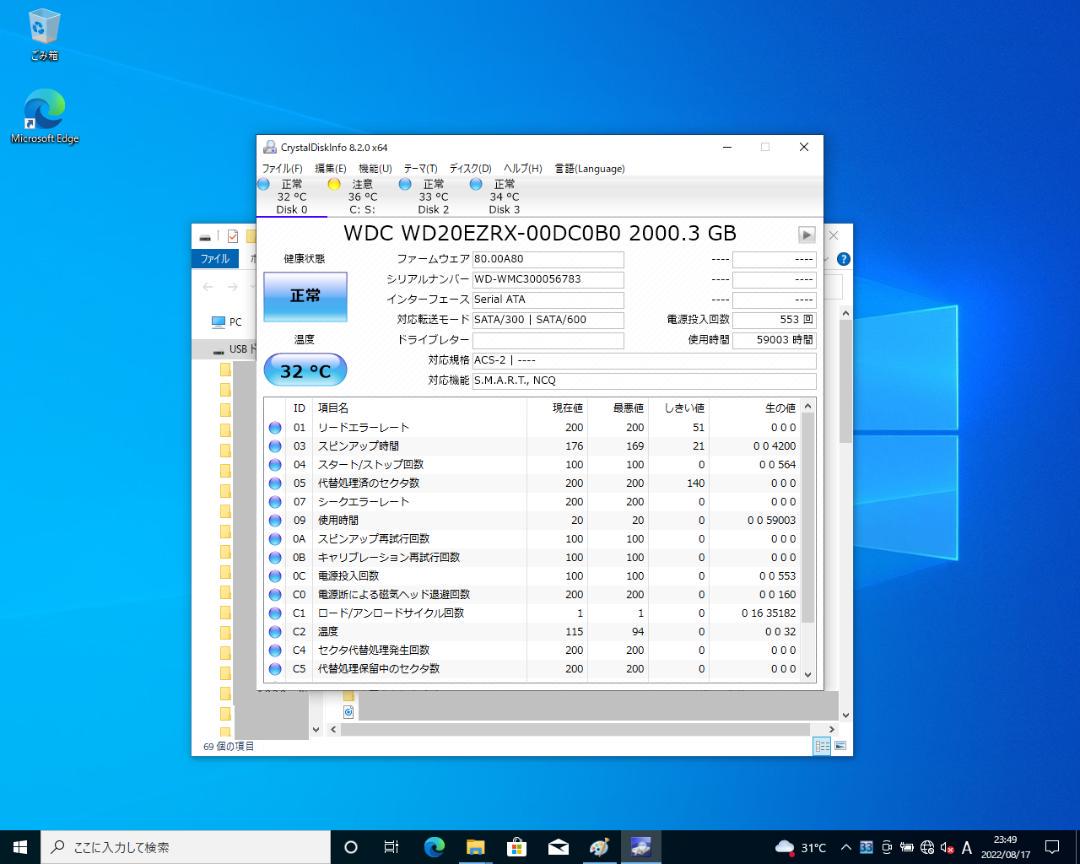Click transfer mode field SATA/300 | SATA/600
The height and width of the screenshot is (864, 1080).
pyautogui.click(x=548, y=320)
